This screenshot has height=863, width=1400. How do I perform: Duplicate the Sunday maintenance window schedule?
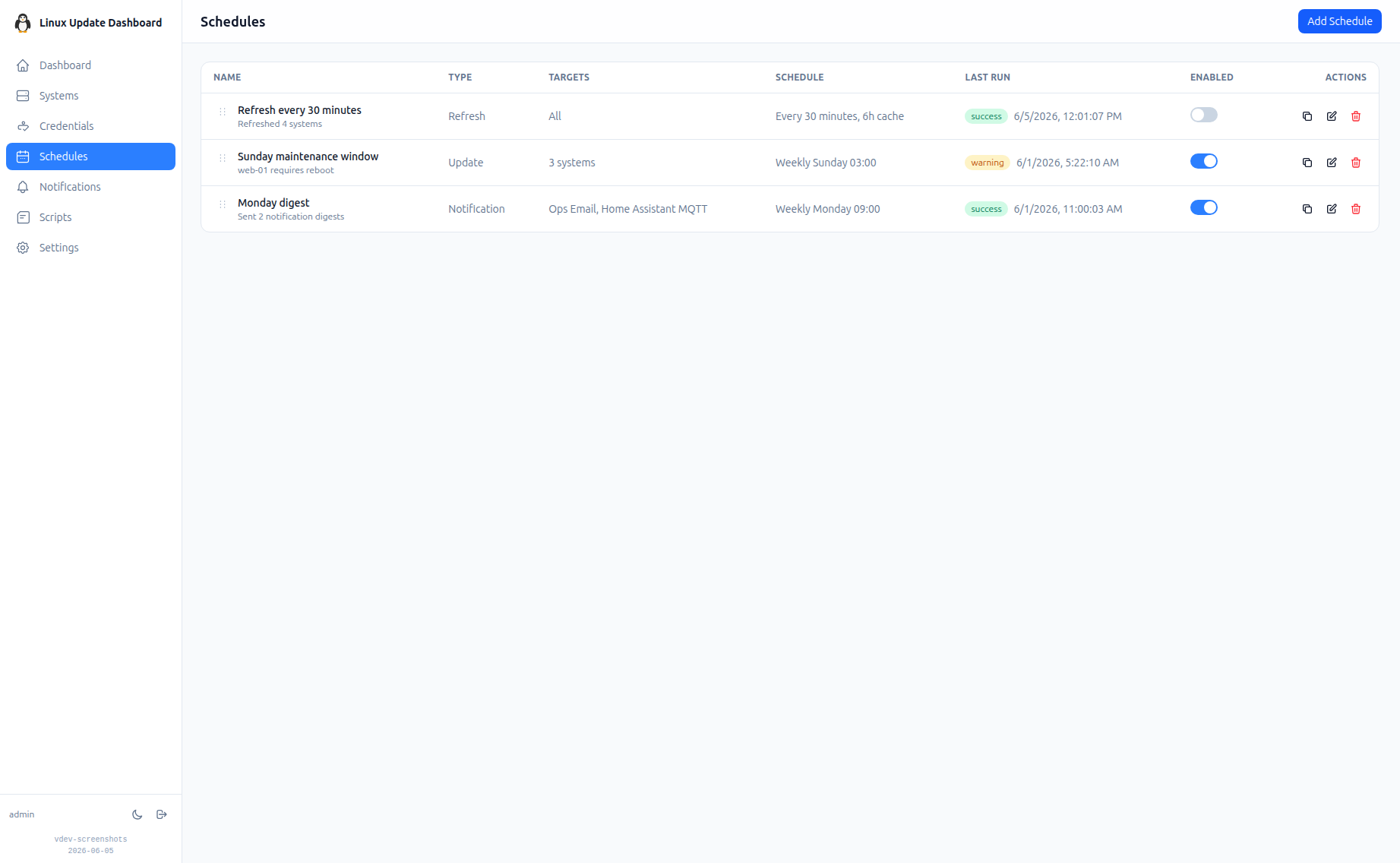point(1307,163)
